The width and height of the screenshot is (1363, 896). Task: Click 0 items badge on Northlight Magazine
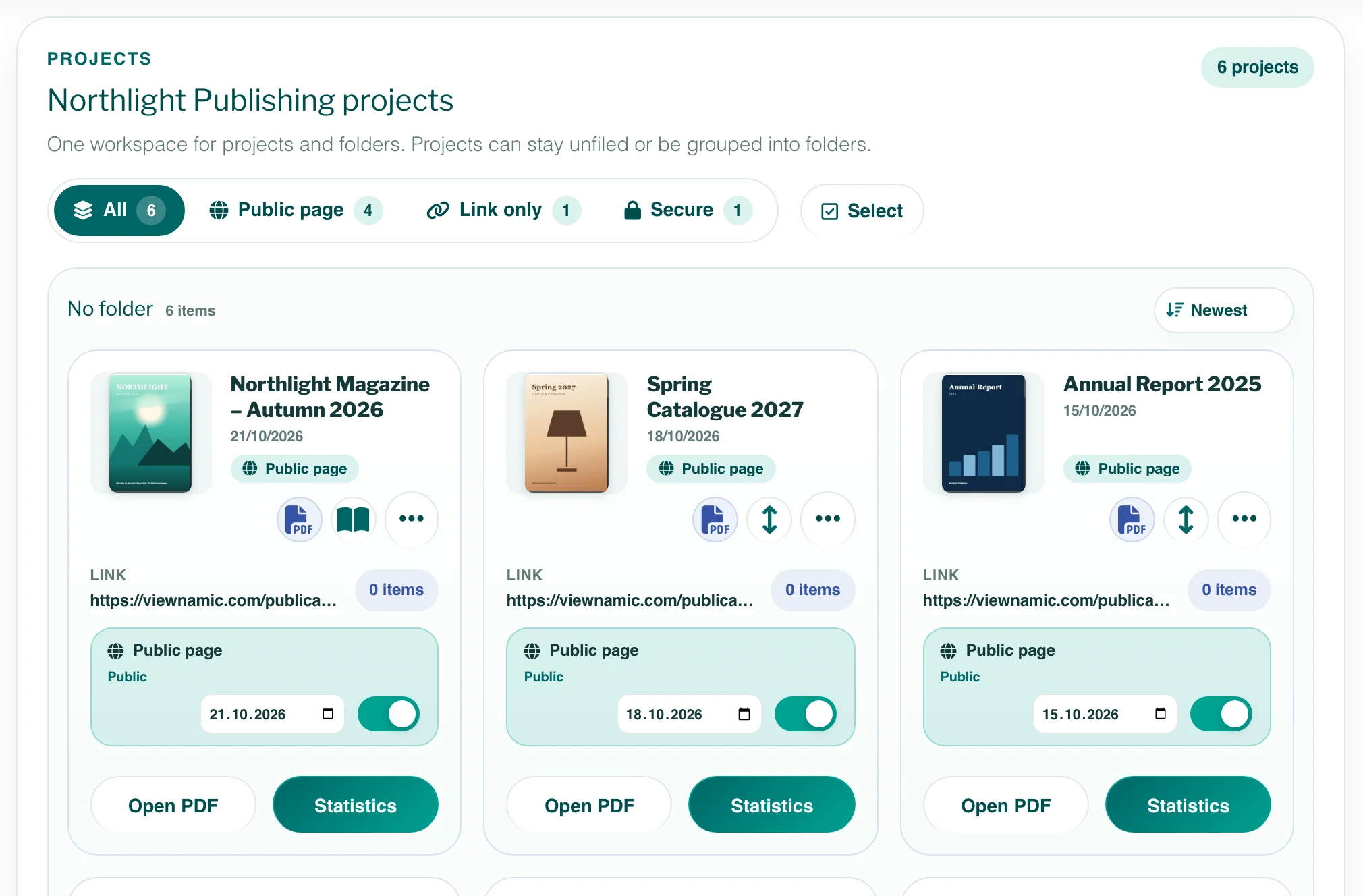point(397,590)
